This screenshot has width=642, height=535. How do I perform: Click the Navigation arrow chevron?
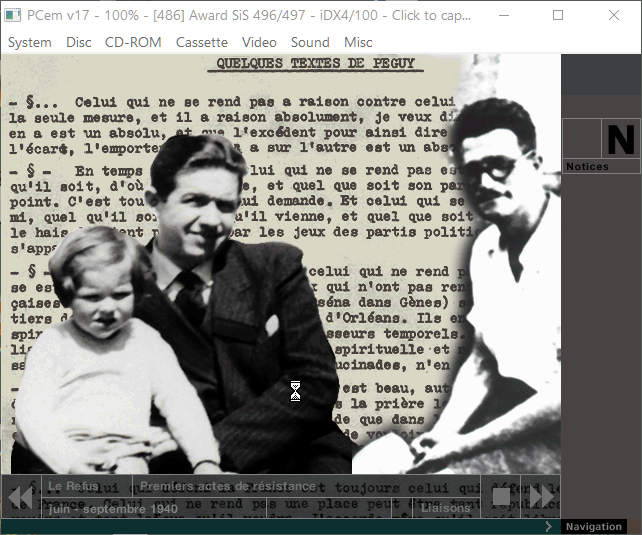point(549,526)
